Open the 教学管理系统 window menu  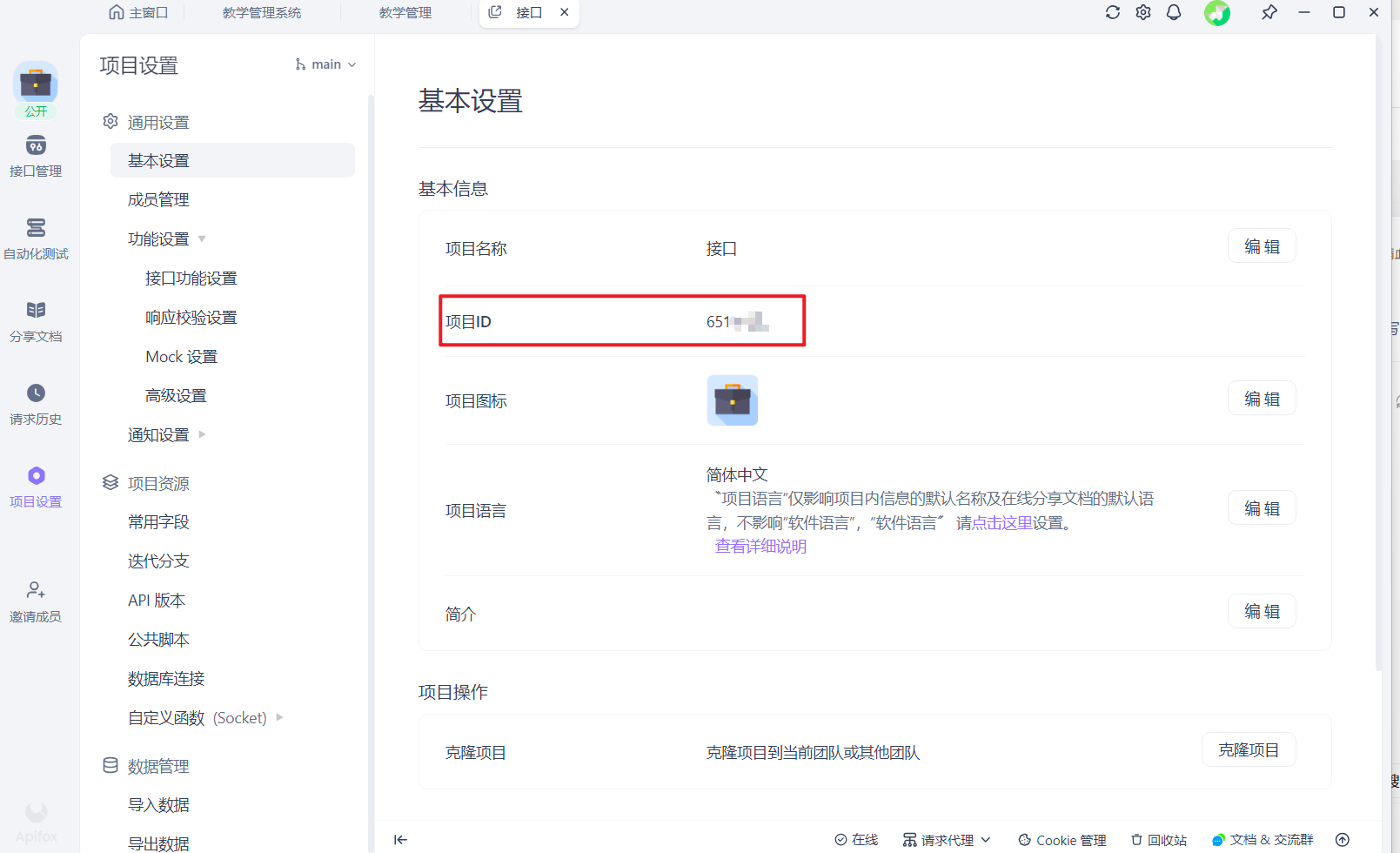coord(261,12)
